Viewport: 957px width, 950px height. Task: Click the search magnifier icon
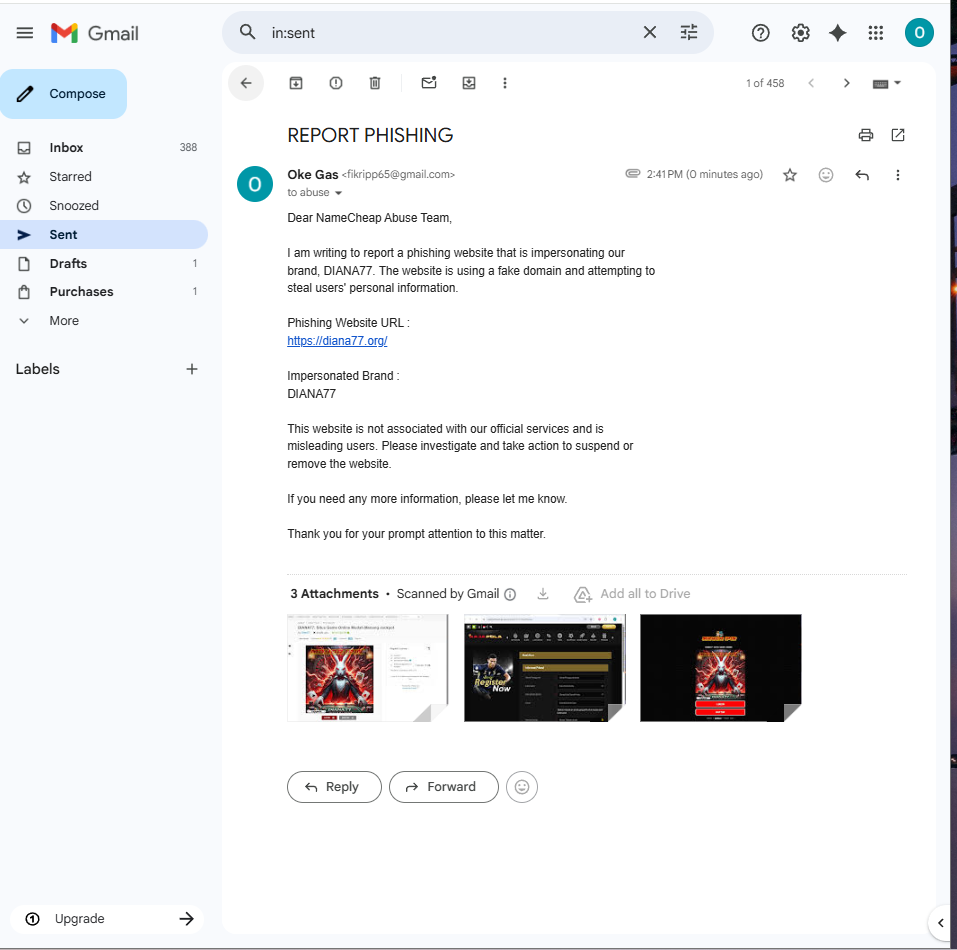(247, 32)
